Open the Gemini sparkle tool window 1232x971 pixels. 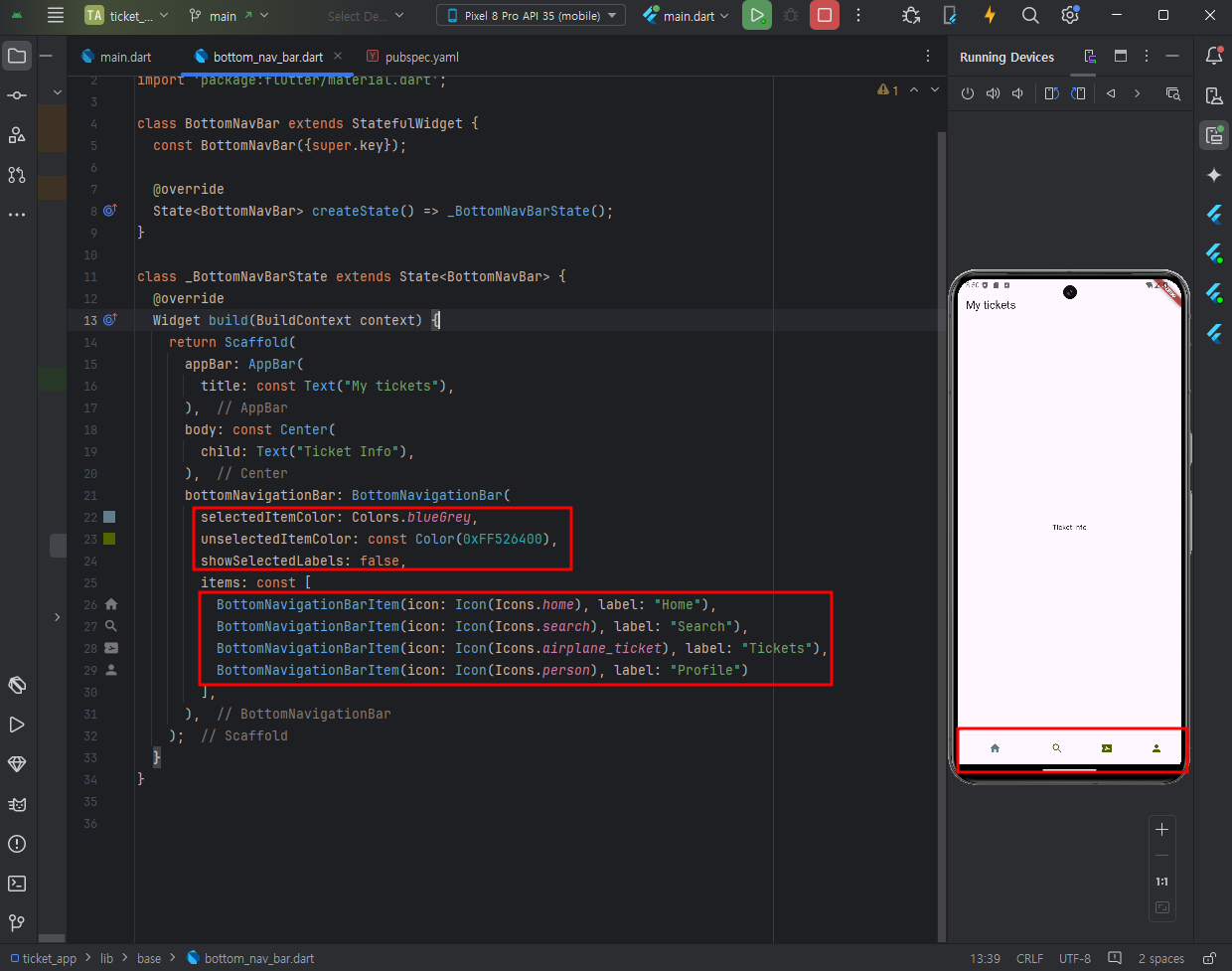coord(1214,175)
